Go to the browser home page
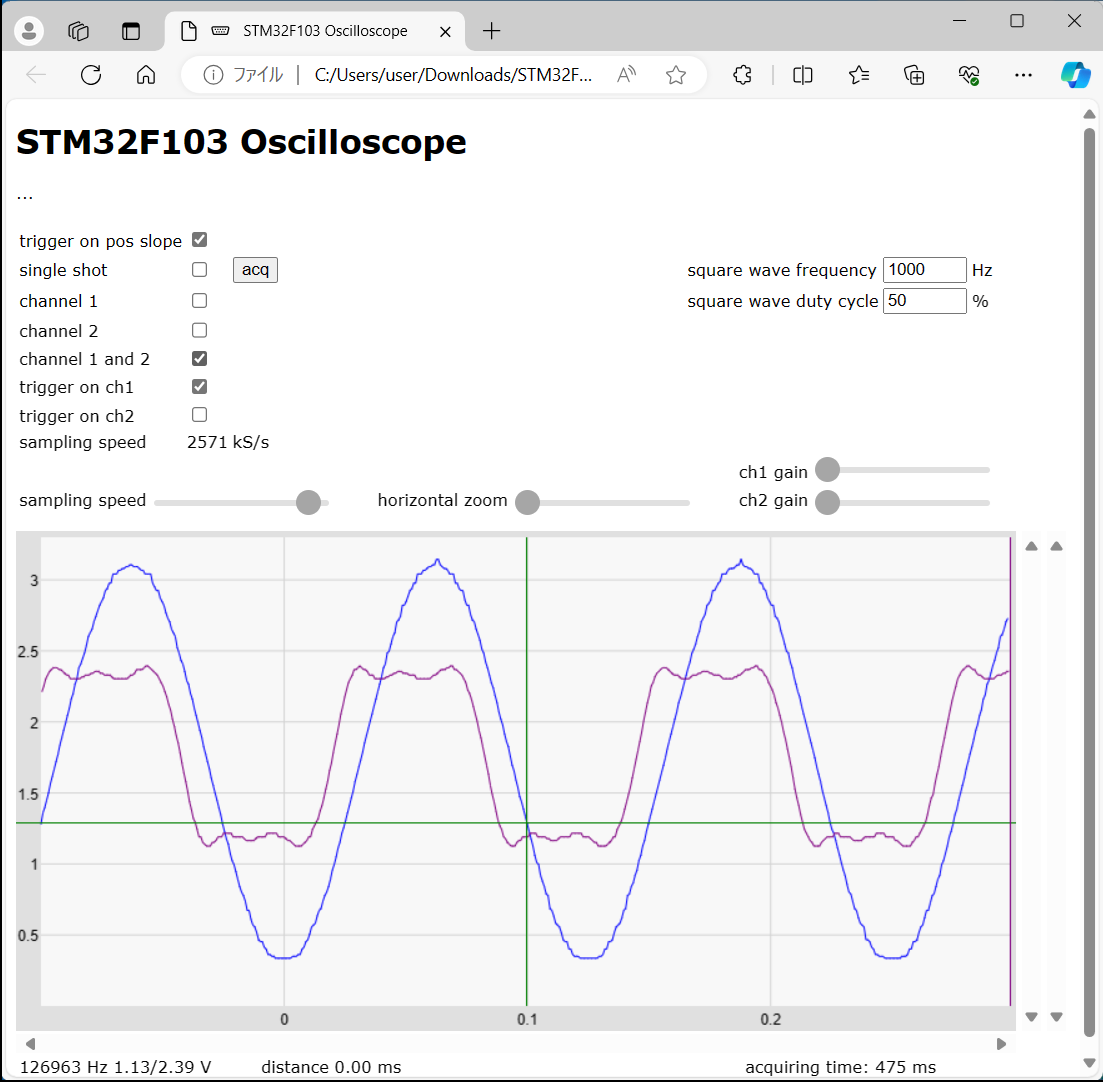 [x=146, y=75]
